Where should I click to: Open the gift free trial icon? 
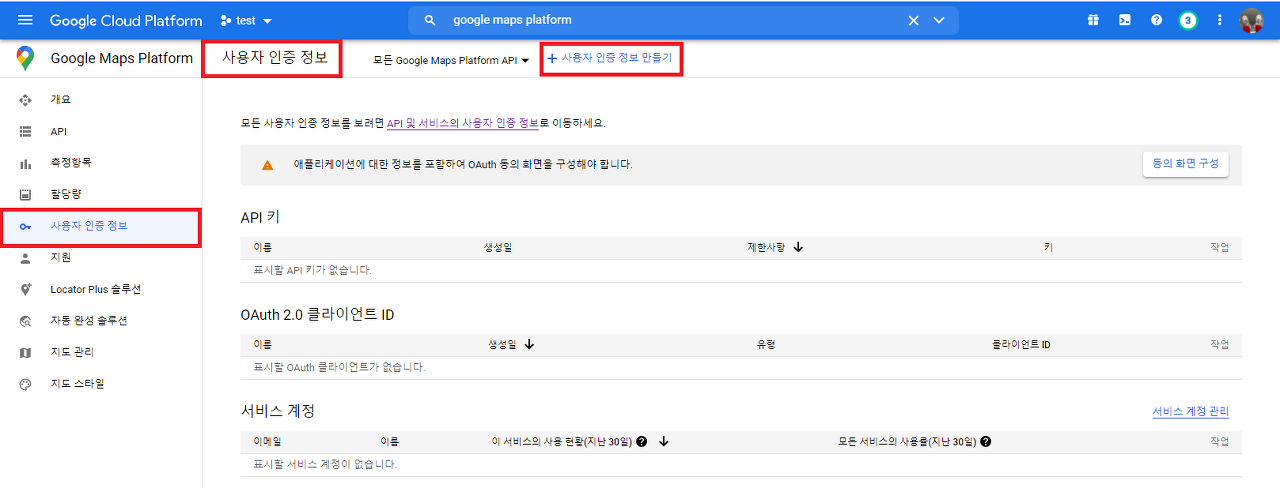click(x=1094, y=20)
